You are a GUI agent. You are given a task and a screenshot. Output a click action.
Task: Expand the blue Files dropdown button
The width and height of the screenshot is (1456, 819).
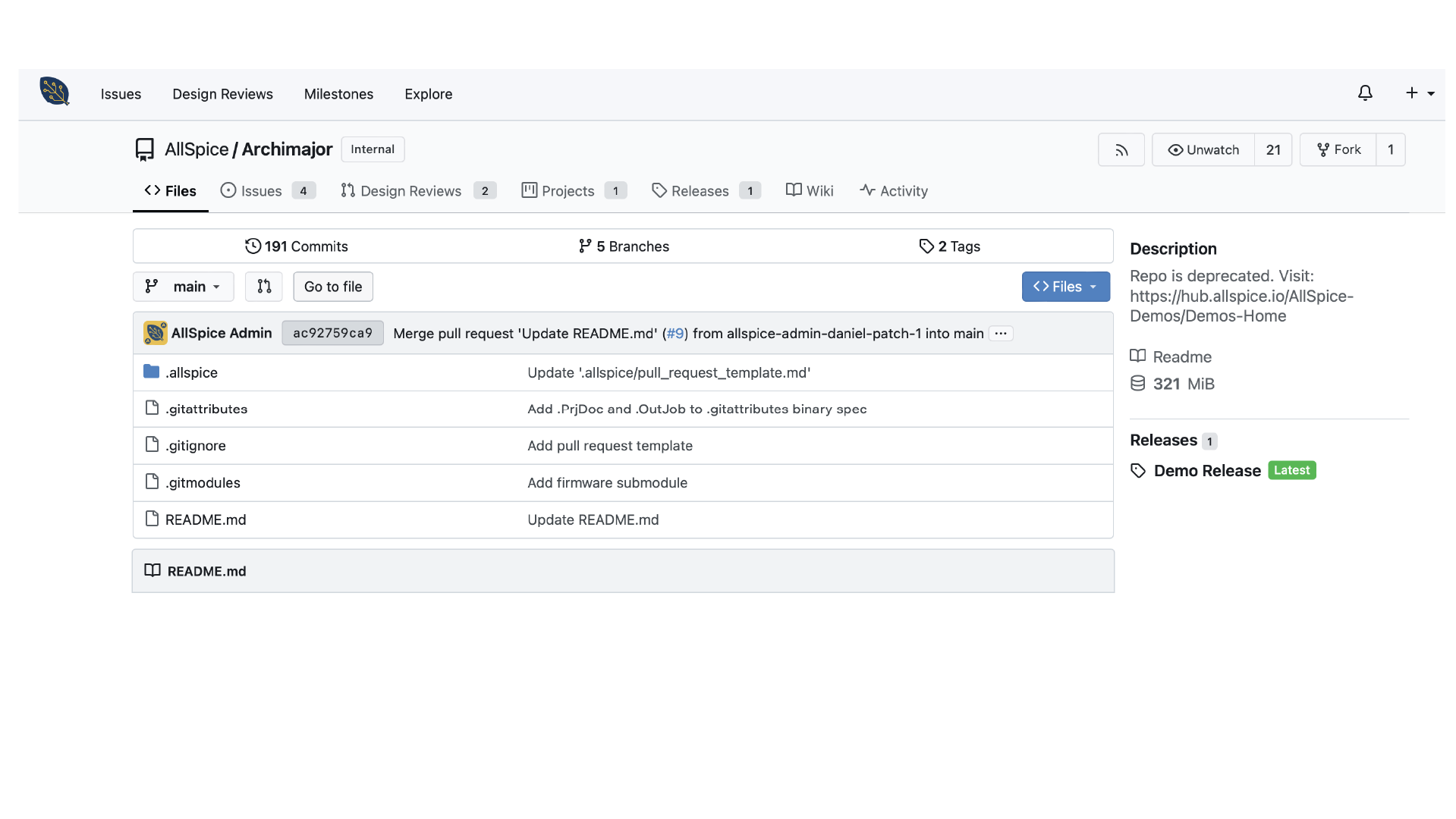[x=1066, y=287]
